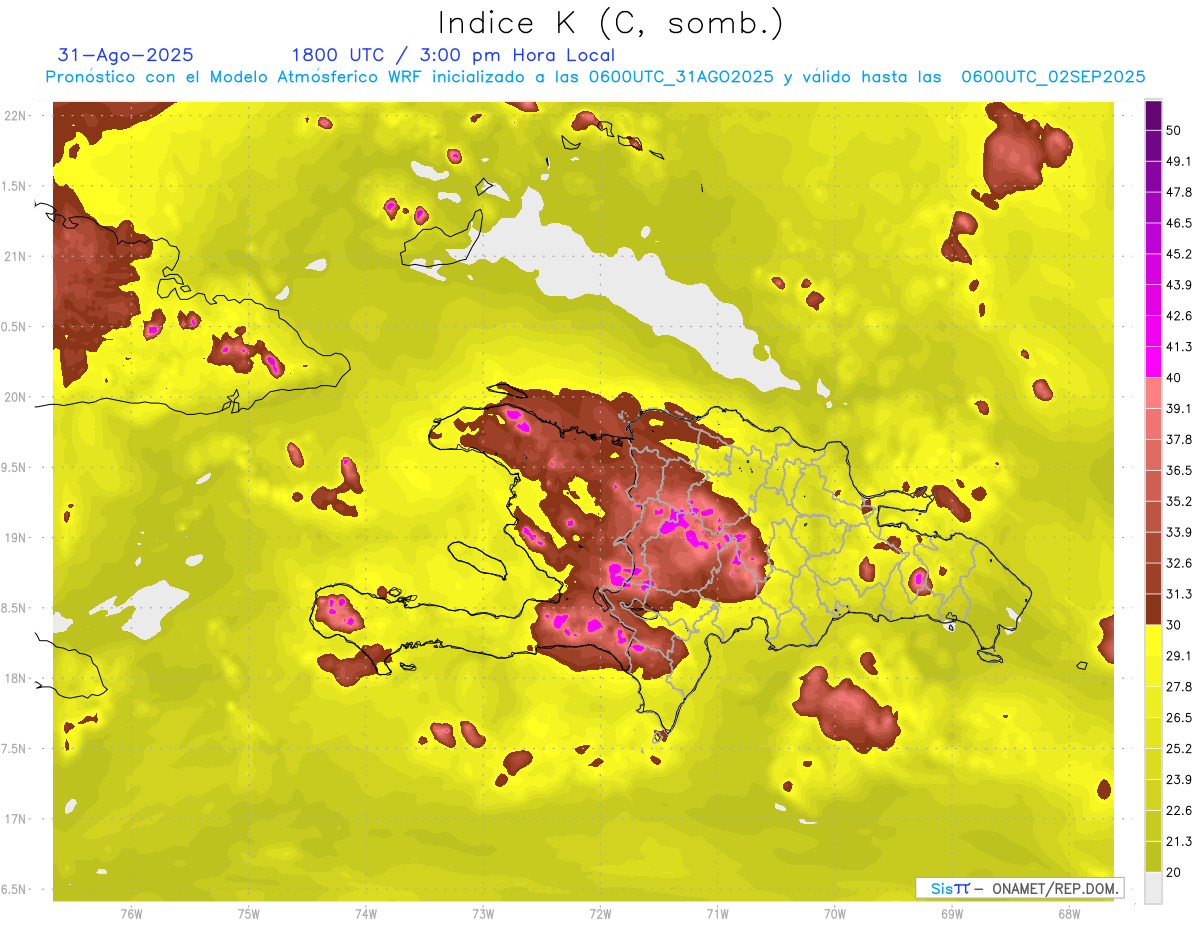Click the '46.5' colorbar value
Screen dimensions: 1200x927
[1178, 223]
